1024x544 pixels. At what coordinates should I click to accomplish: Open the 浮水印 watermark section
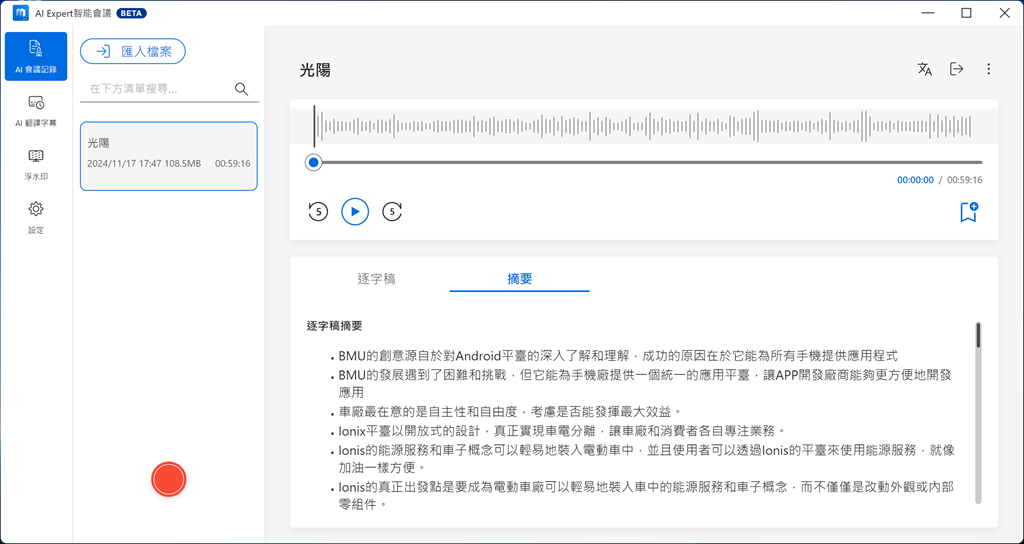coord(36,164)
